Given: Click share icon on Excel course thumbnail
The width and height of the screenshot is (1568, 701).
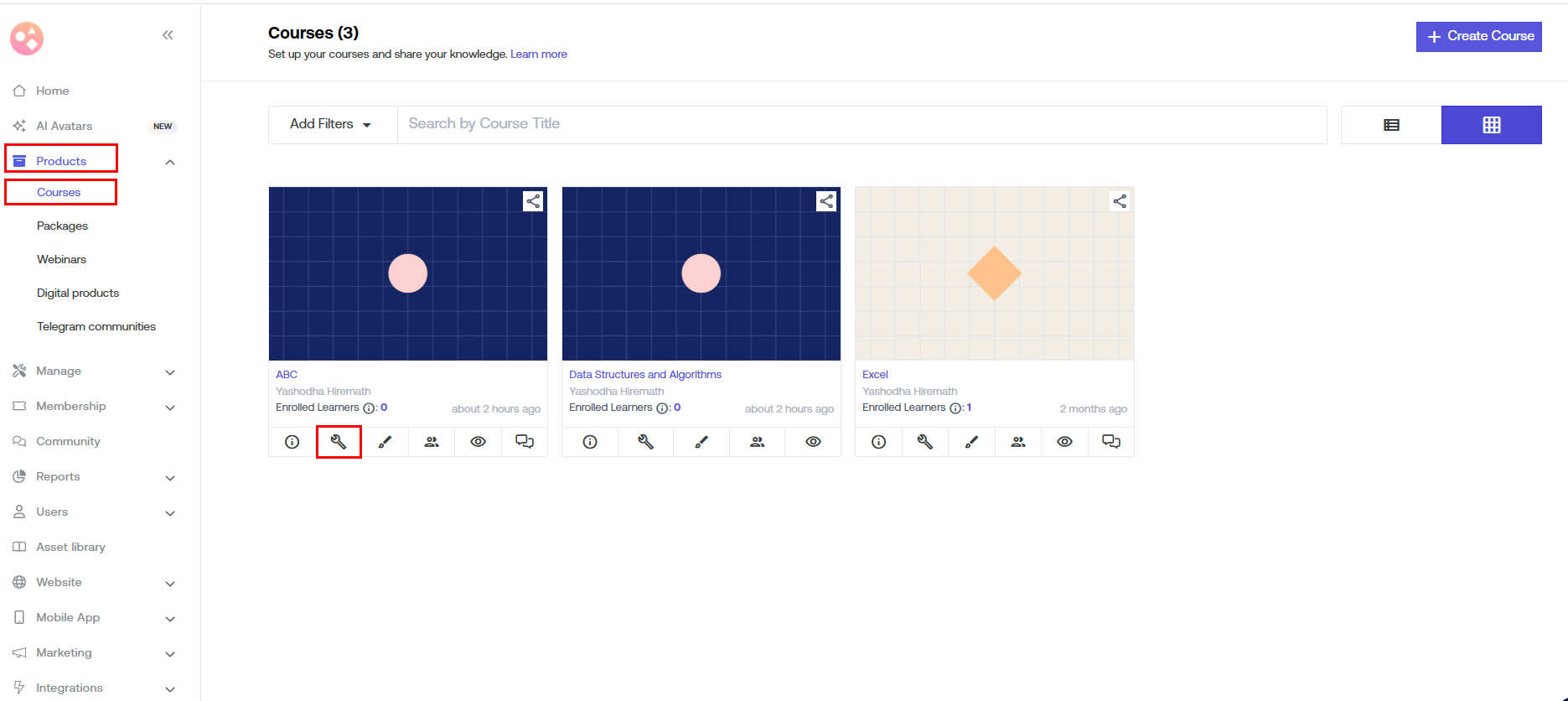Looking at the screenshot, I should [x=1120, y=201].
